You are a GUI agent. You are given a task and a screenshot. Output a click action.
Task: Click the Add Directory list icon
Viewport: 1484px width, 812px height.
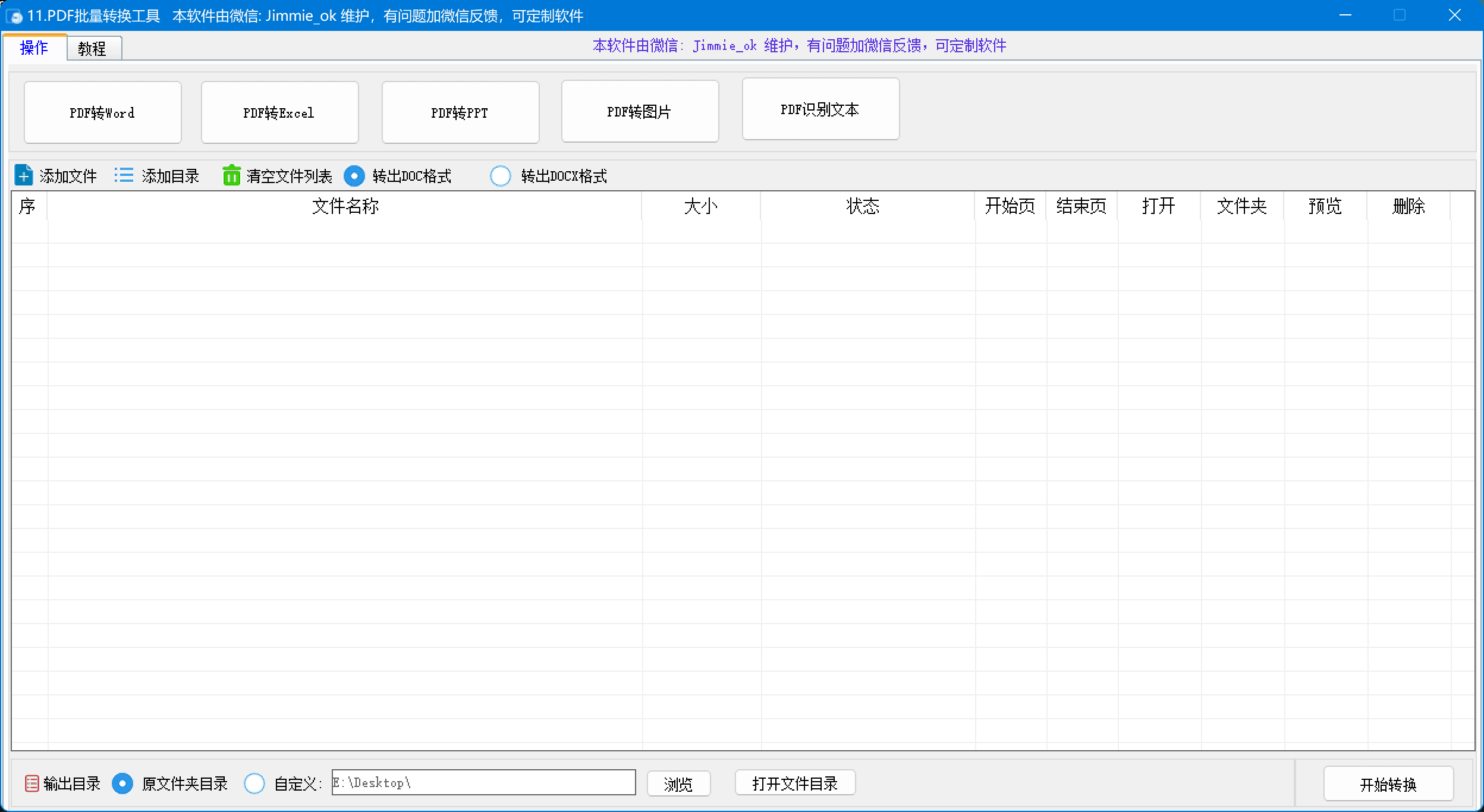click(124, 175)
